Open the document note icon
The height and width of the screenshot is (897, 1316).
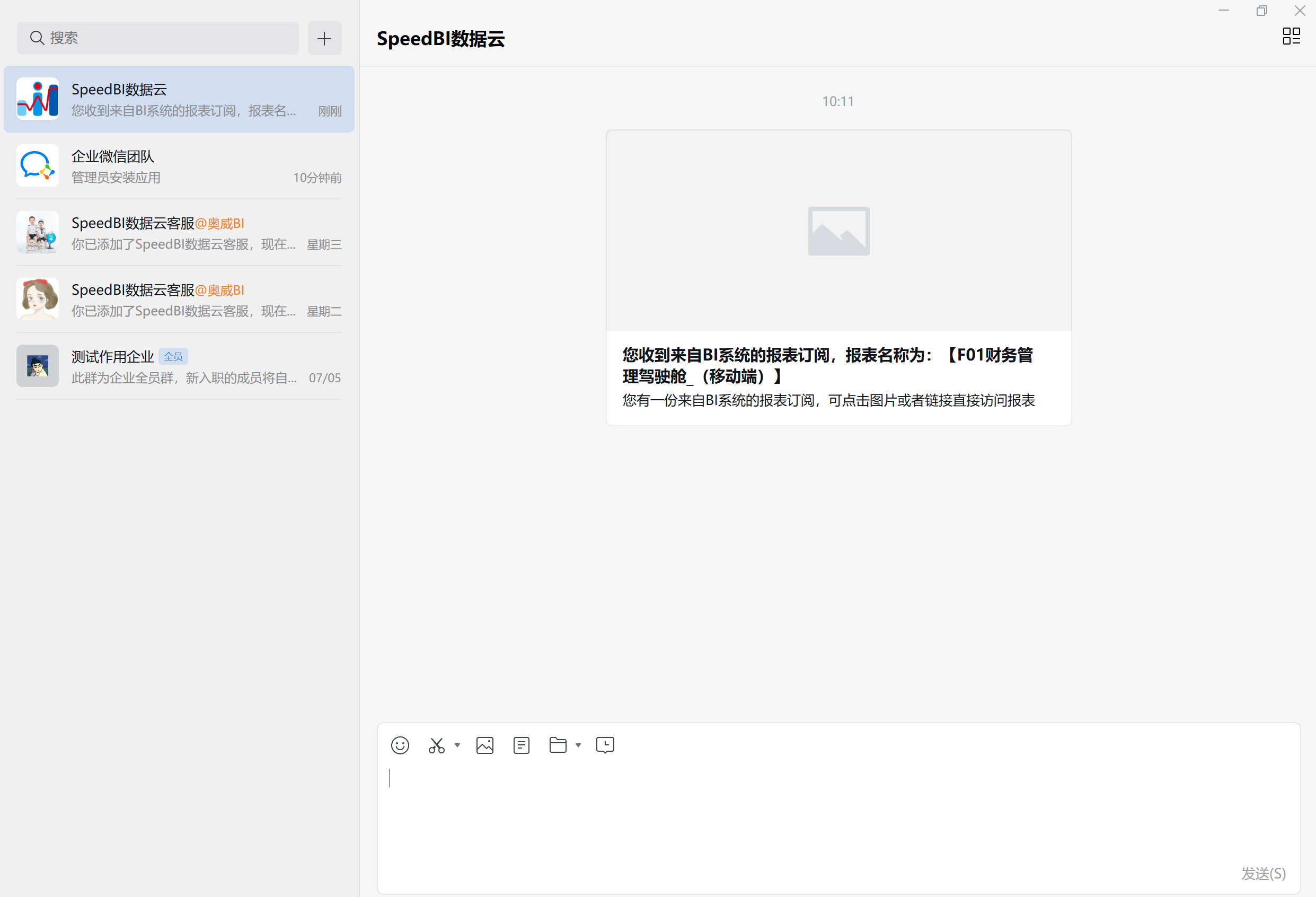click(522, 745)
